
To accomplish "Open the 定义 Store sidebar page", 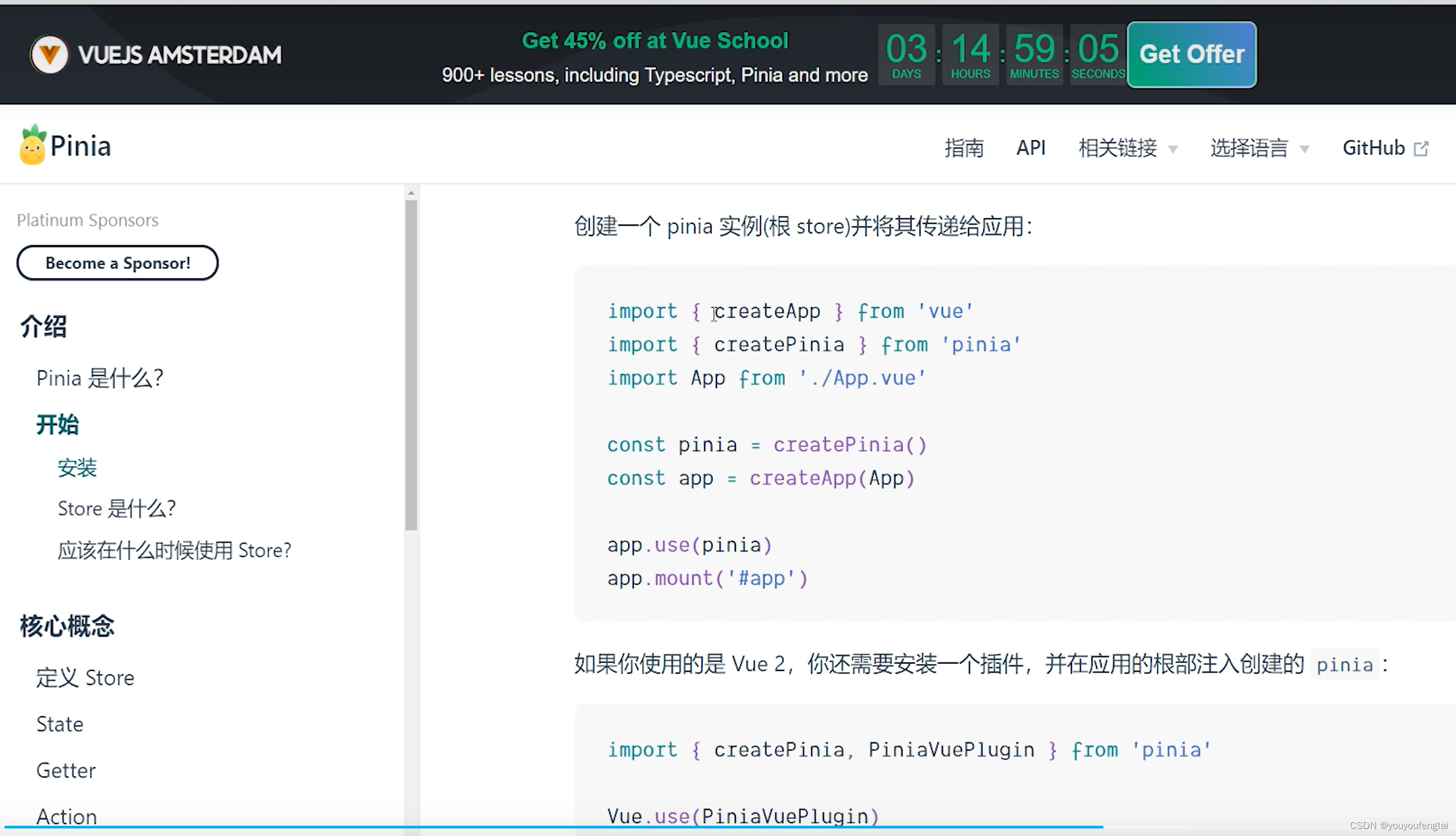I will click(85, 678).
